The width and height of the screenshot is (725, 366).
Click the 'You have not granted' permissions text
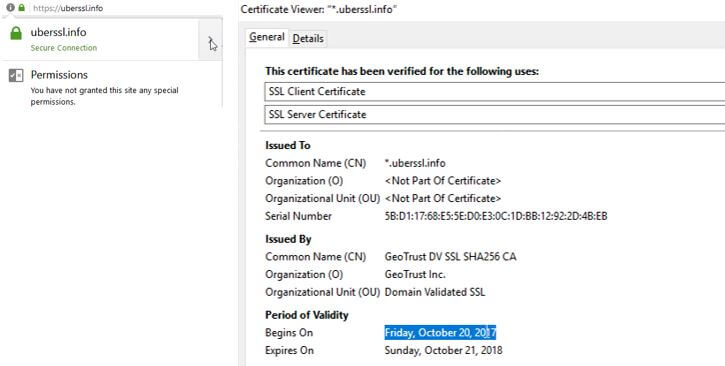[x=104, y=96]
